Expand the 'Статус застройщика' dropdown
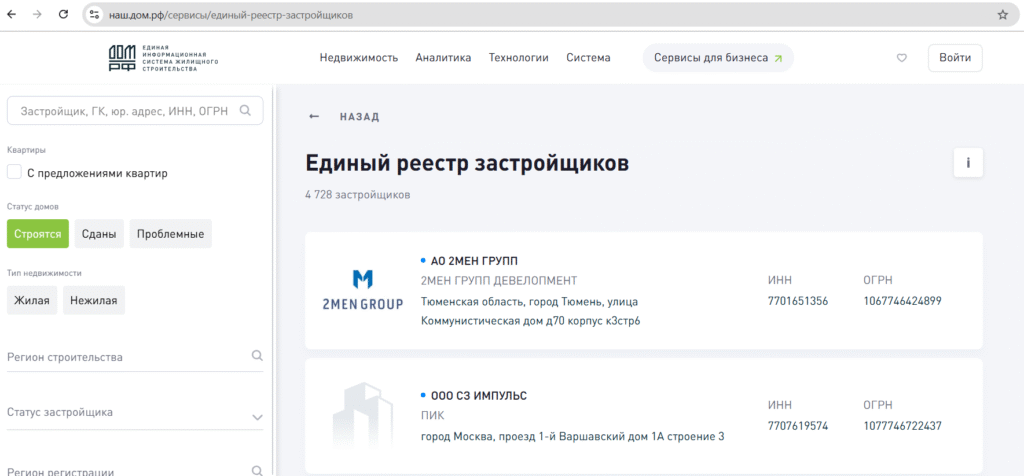Screen dimensions: 1024x476 [x=257, y=416]
